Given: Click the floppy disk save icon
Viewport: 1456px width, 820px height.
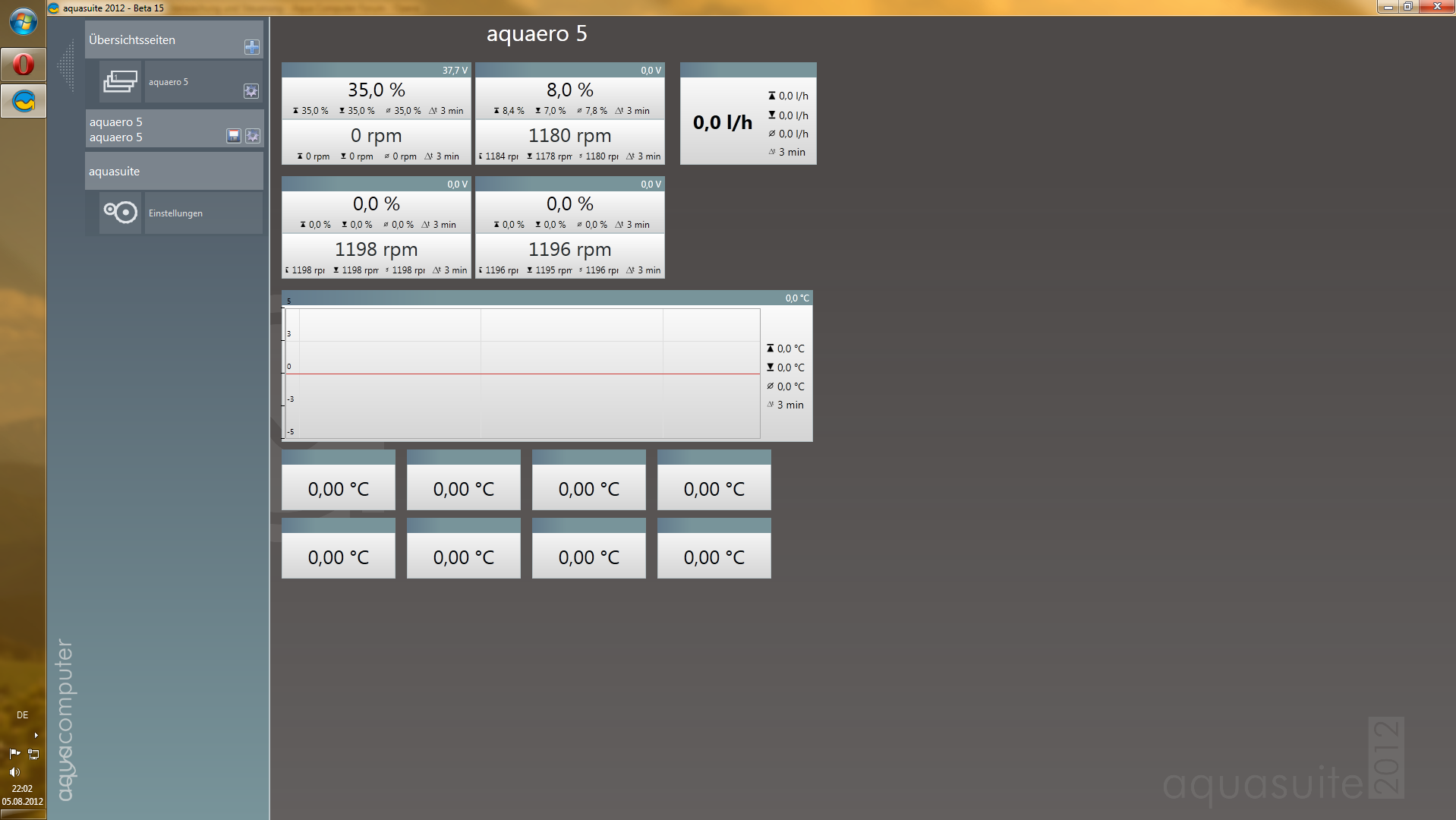Looking at the screenshot, I should tap(234, 136).
